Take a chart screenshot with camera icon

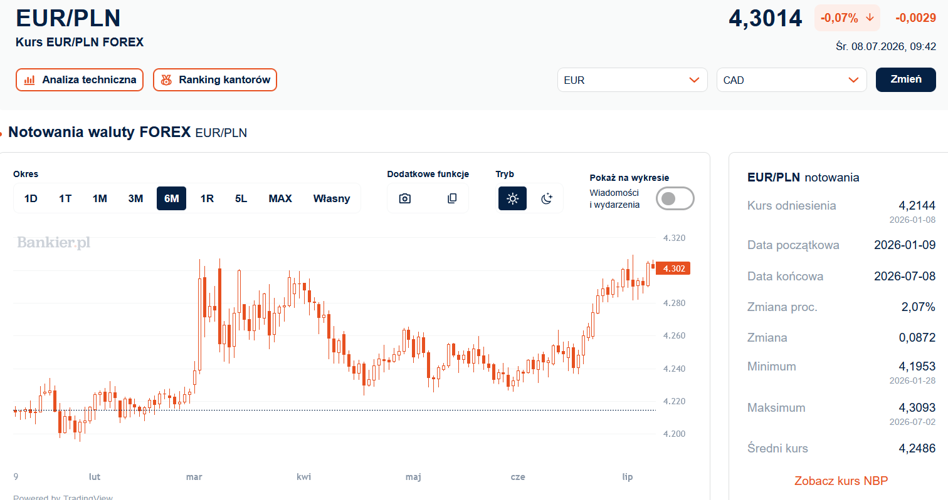click(x=405, y=198)
